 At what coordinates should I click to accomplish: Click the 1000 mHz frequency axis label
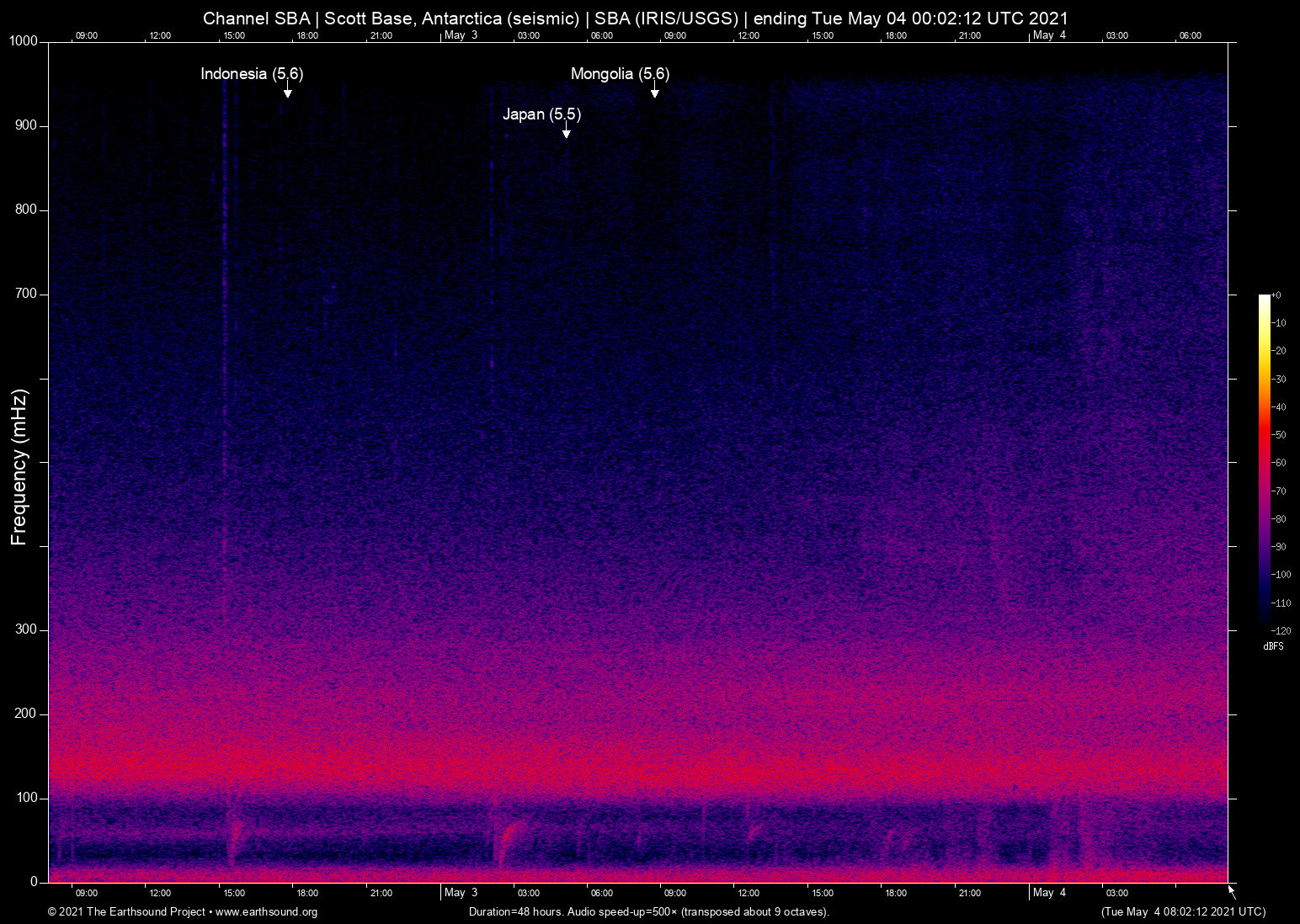[25, 40]
